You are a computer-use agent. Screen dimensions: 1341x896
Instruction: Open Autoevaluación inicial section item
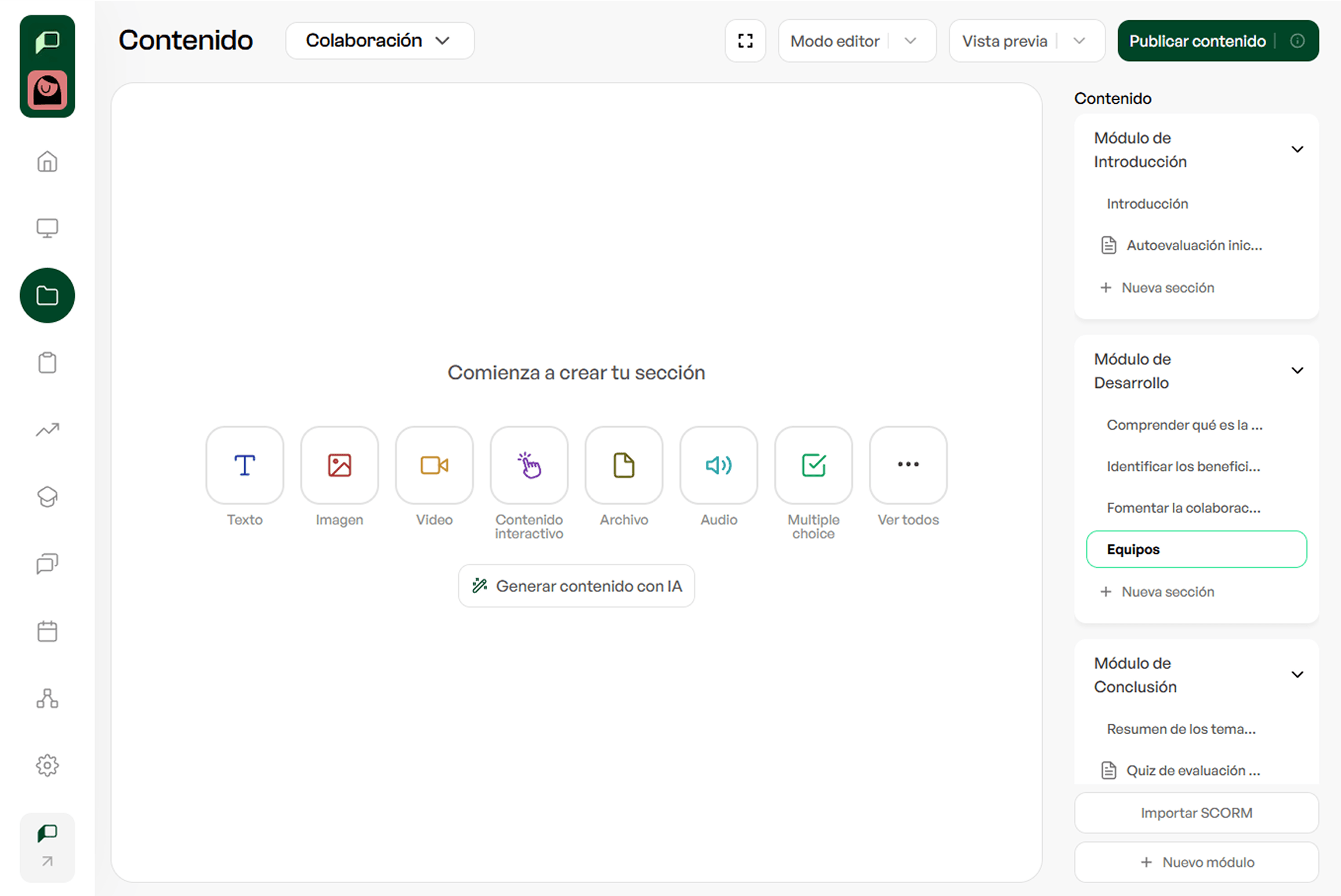1194,245
